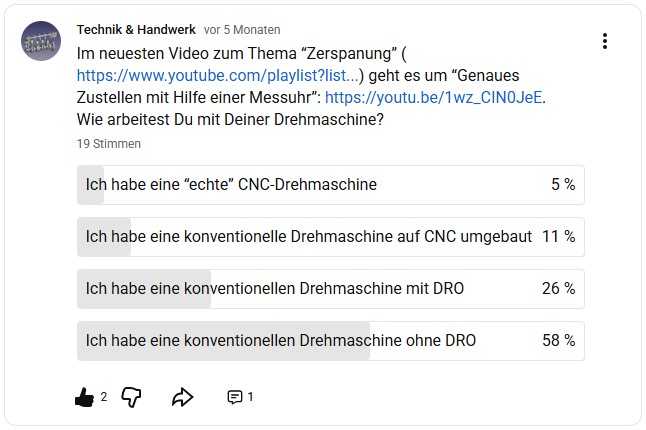The height and width of the screenshot is (430, 646).
Task: Open the Technik & Handwerk channel avatar
Action: coord(41,39)
